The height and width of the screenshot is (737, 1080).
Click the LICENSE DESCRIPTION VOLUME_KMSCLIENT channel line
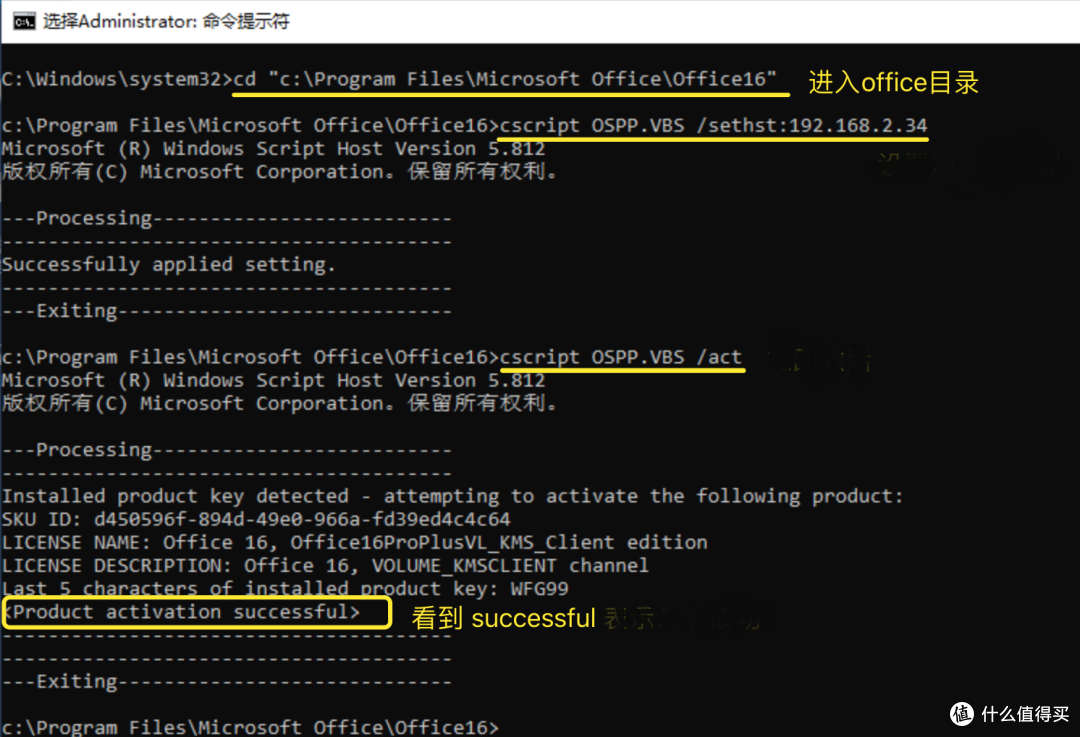click(x=325, y=565)
